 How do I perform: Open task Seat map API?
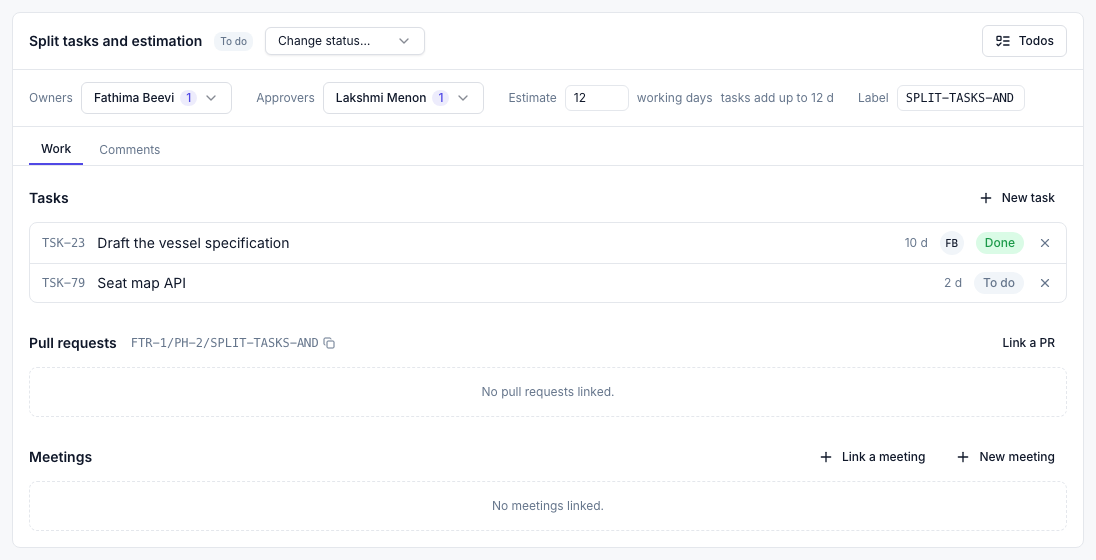click(x=142, y=283)
